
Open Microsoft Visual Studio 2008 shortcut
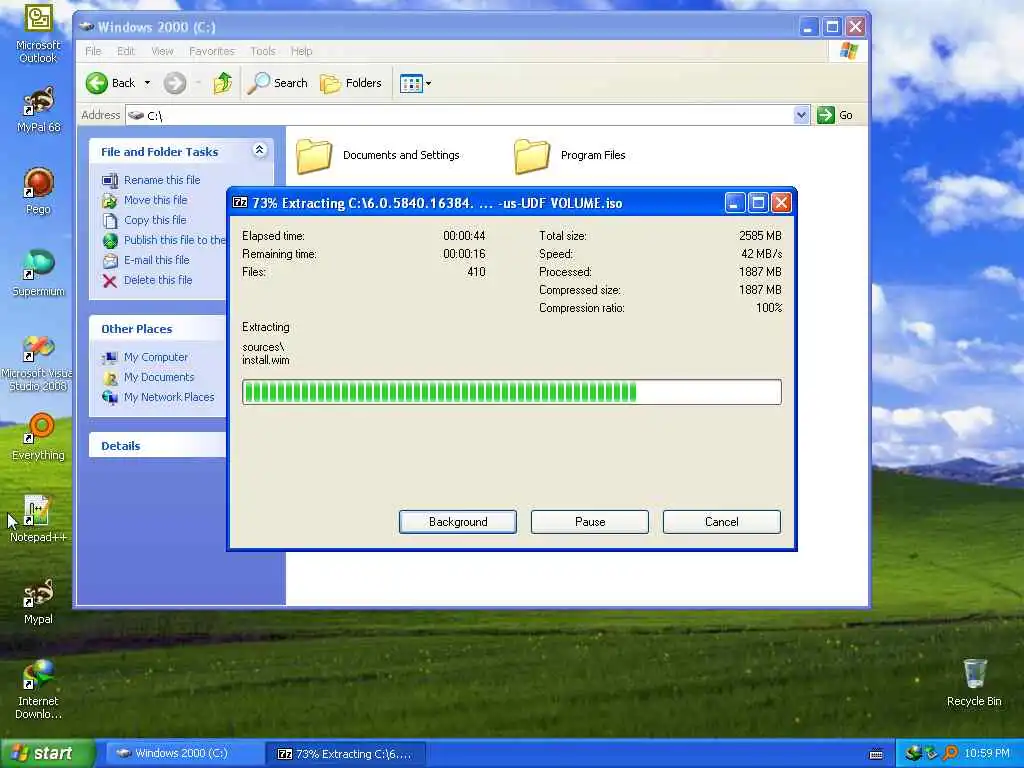coord(37,362)
